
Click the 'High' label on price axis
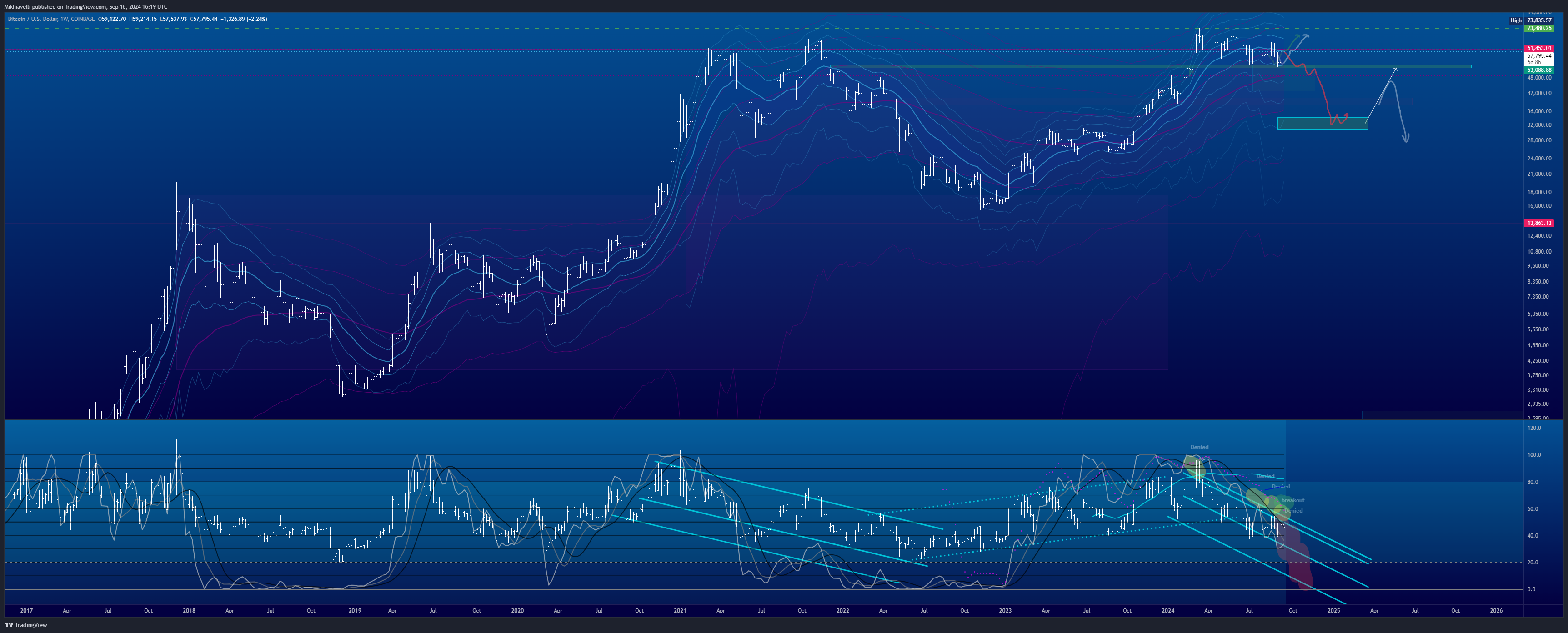click(1516, 20)
